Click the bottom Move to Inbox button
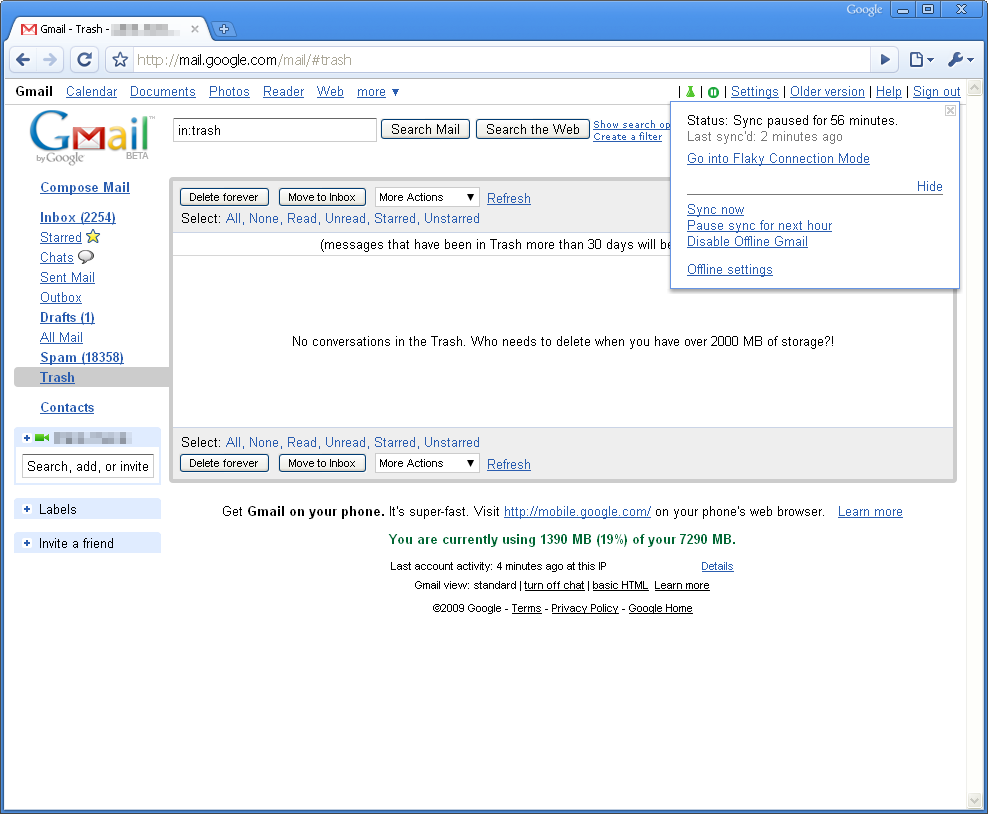This screenshot has height=814, width=988. tap(322, 463)
